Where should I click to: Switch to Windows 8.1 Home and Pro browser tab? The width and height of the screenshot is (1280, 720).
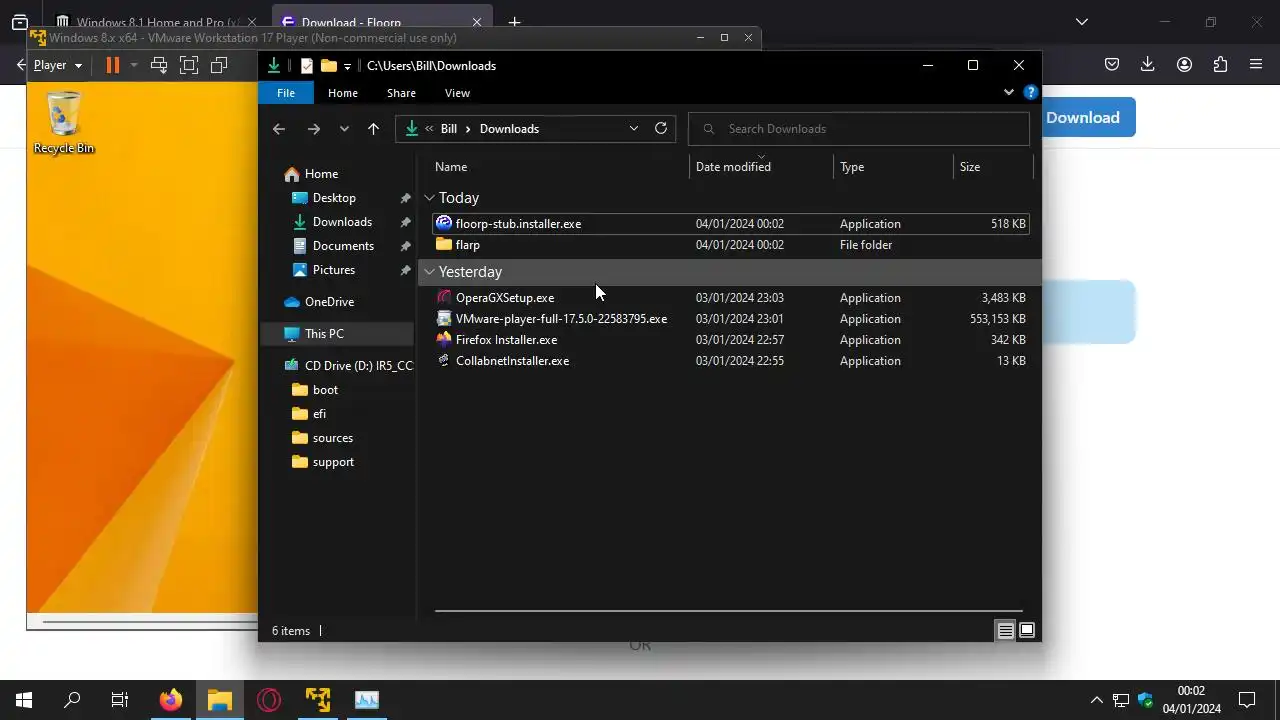point(157,21)
